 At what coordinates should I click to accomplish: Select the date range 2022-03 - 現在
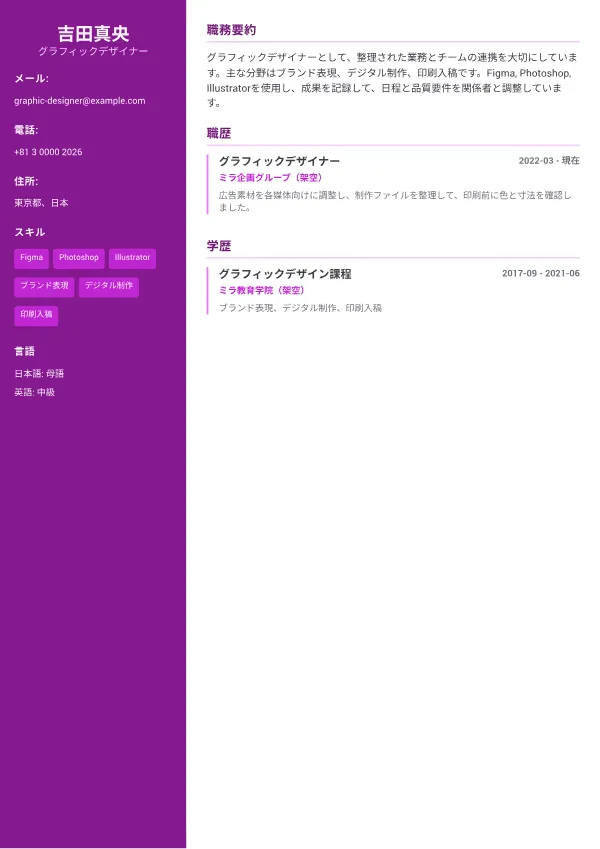pos(549,161)
